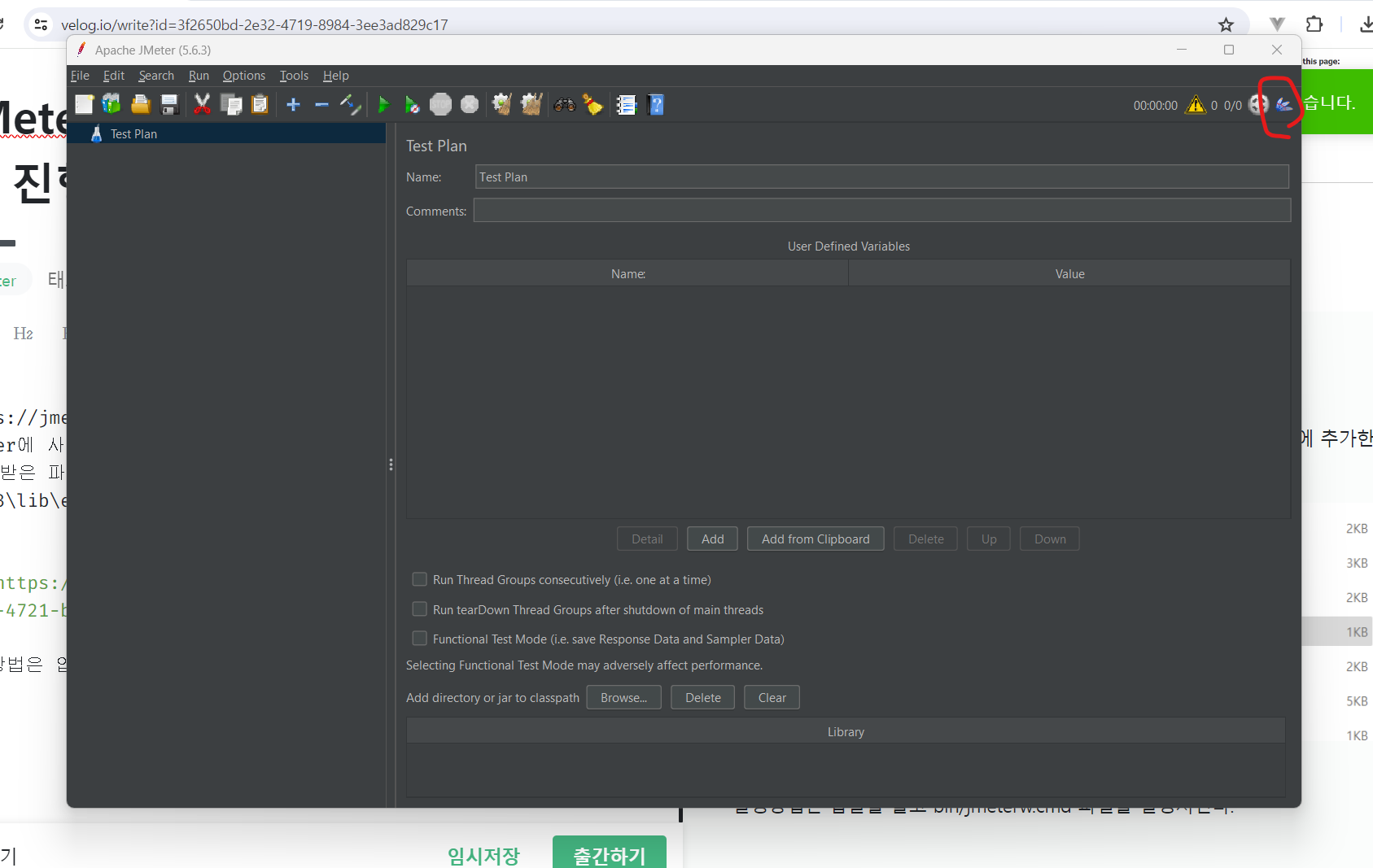Click the Down button

1050,539
